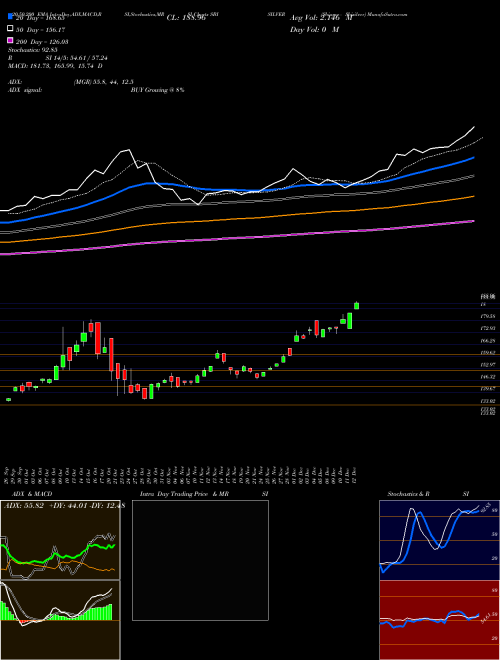Click the 179.58 price axis label
Viewport: 500px width, 660px height.
pos(488,316)
